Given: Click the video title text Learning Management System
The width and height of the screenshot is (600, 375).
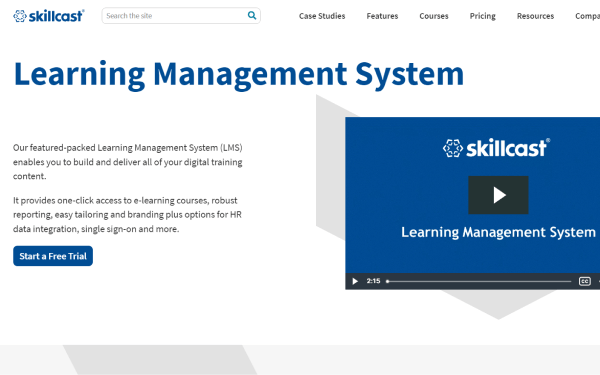Looking at the screenshot, I should click(x=498, y=232).
